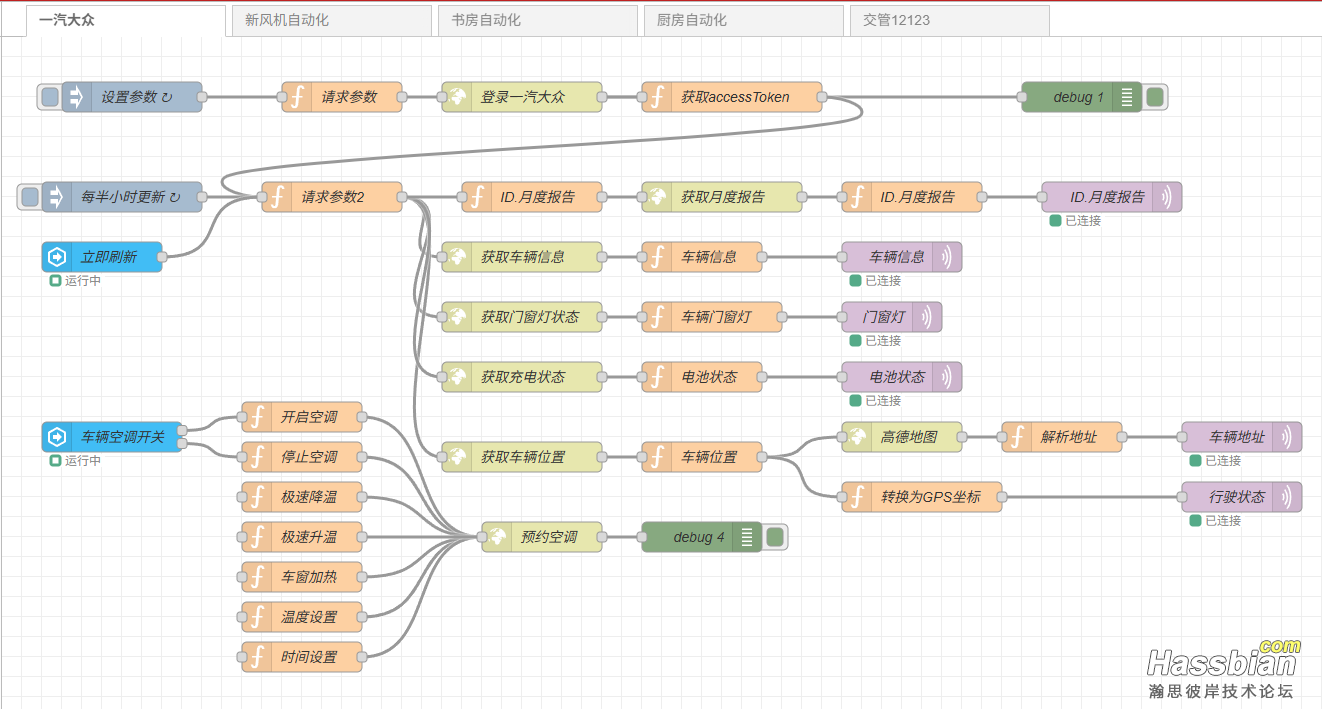Switch to the 新风机自动化 flow tab
Image resolution: width=1322 pixels, height=709 pixels.
[x=331, y=20]
